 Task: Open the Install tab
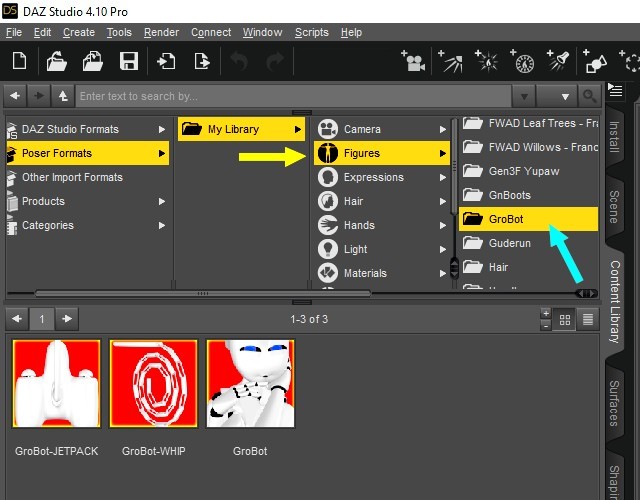(x=614, y=137)
